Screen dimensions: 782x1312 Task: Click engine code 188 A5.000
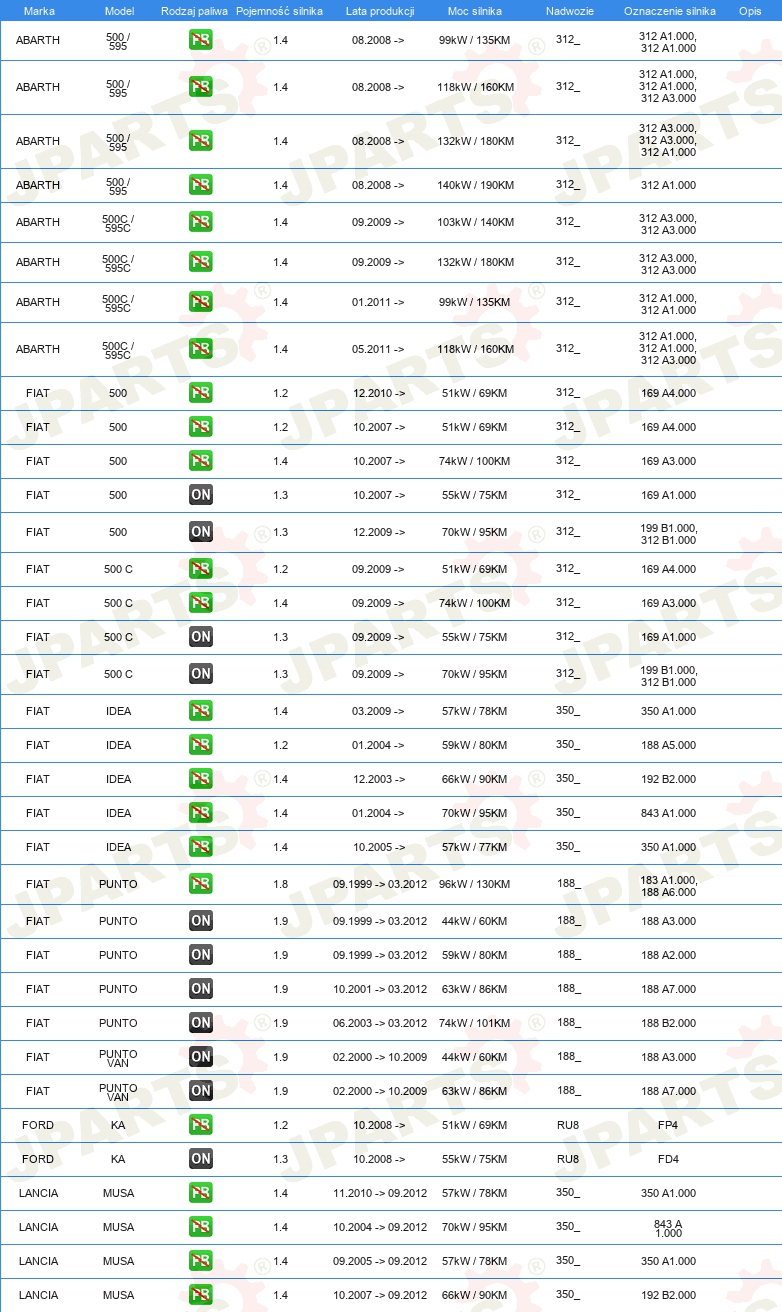click(x=668, y=745)
